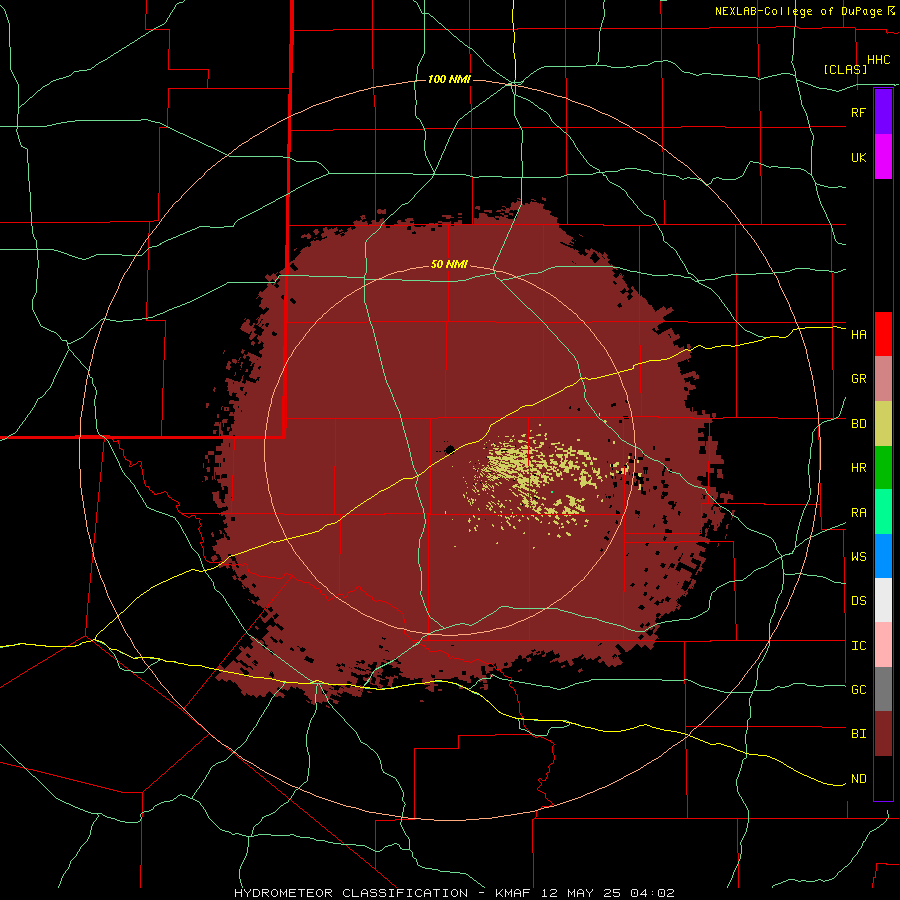Screen dimensions: 900x900
Task: Click the HR legend label
Action: (x=858, y=468)
